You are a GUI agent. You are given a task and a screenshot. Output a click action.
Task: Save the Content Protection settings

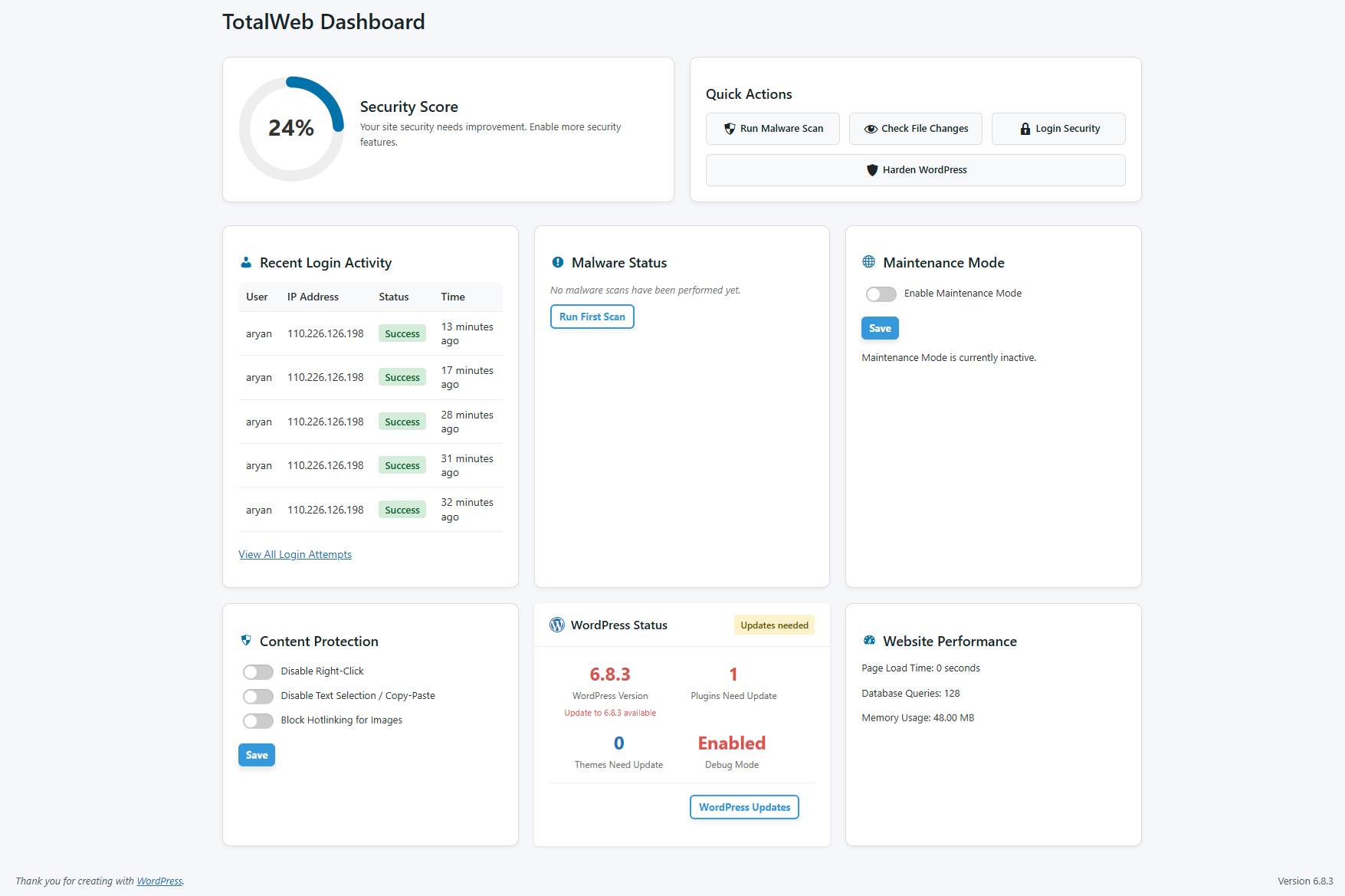coord(257,755)
